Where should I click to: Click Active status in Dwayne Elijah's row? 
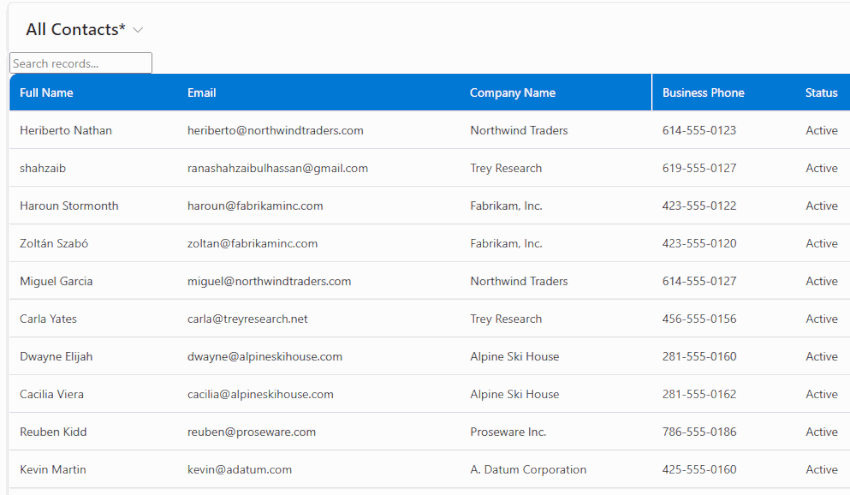click(821, 357)
